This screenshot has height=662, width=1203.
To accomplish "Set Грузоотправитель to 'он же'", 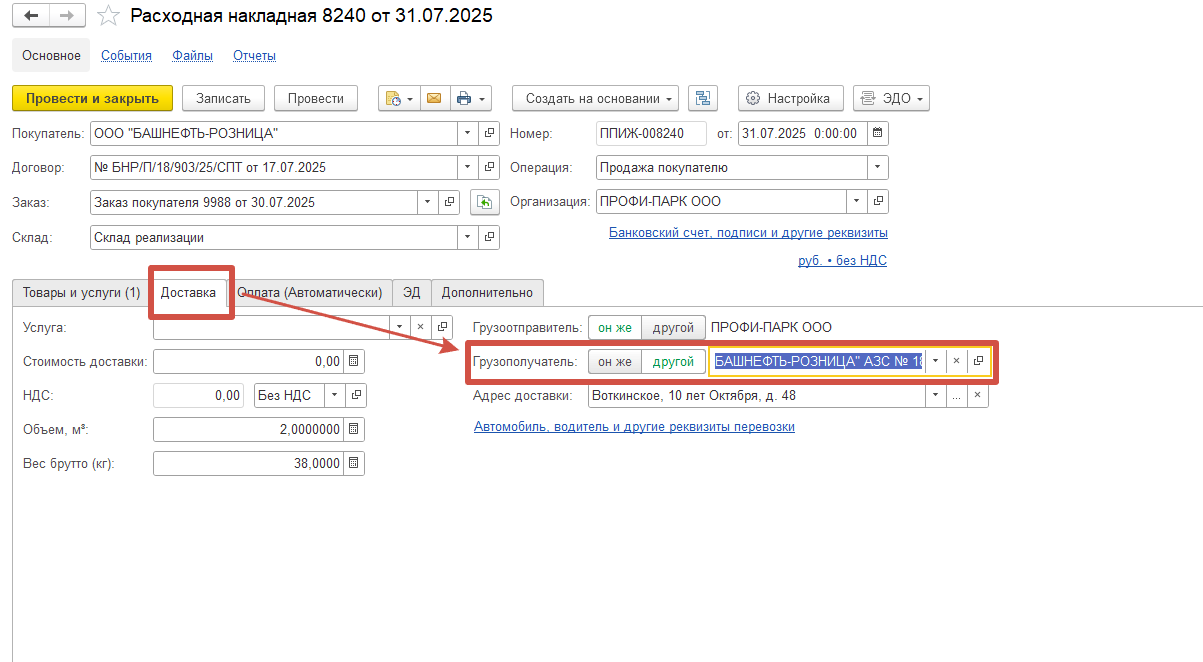I will (614, 327).
